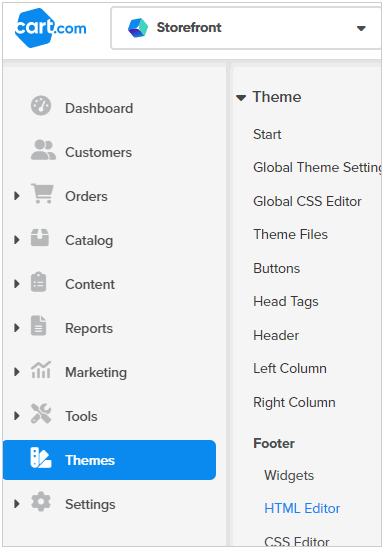Click the Dashboard gauge icon
Viewport: 385px width, 550px height.
point(41,106)
